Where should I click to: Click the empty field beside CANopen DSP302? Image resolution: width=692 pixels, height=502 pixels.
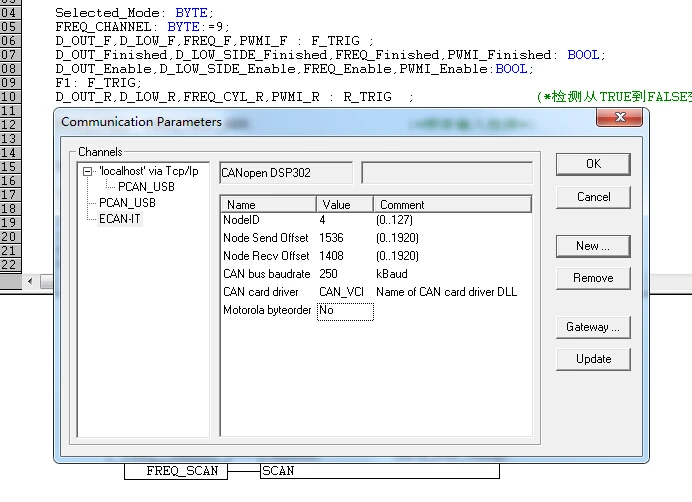tap(447, 173)
